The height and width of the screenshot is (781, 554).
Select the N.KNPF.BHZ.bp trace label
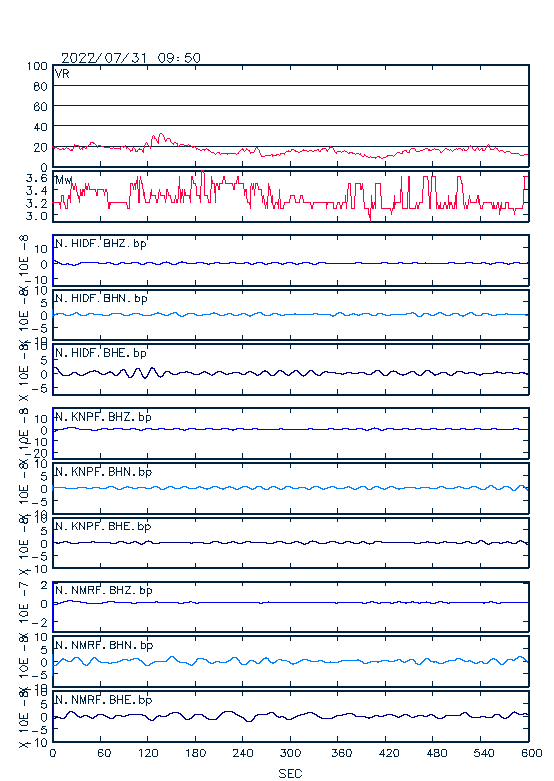coord(103,417)
